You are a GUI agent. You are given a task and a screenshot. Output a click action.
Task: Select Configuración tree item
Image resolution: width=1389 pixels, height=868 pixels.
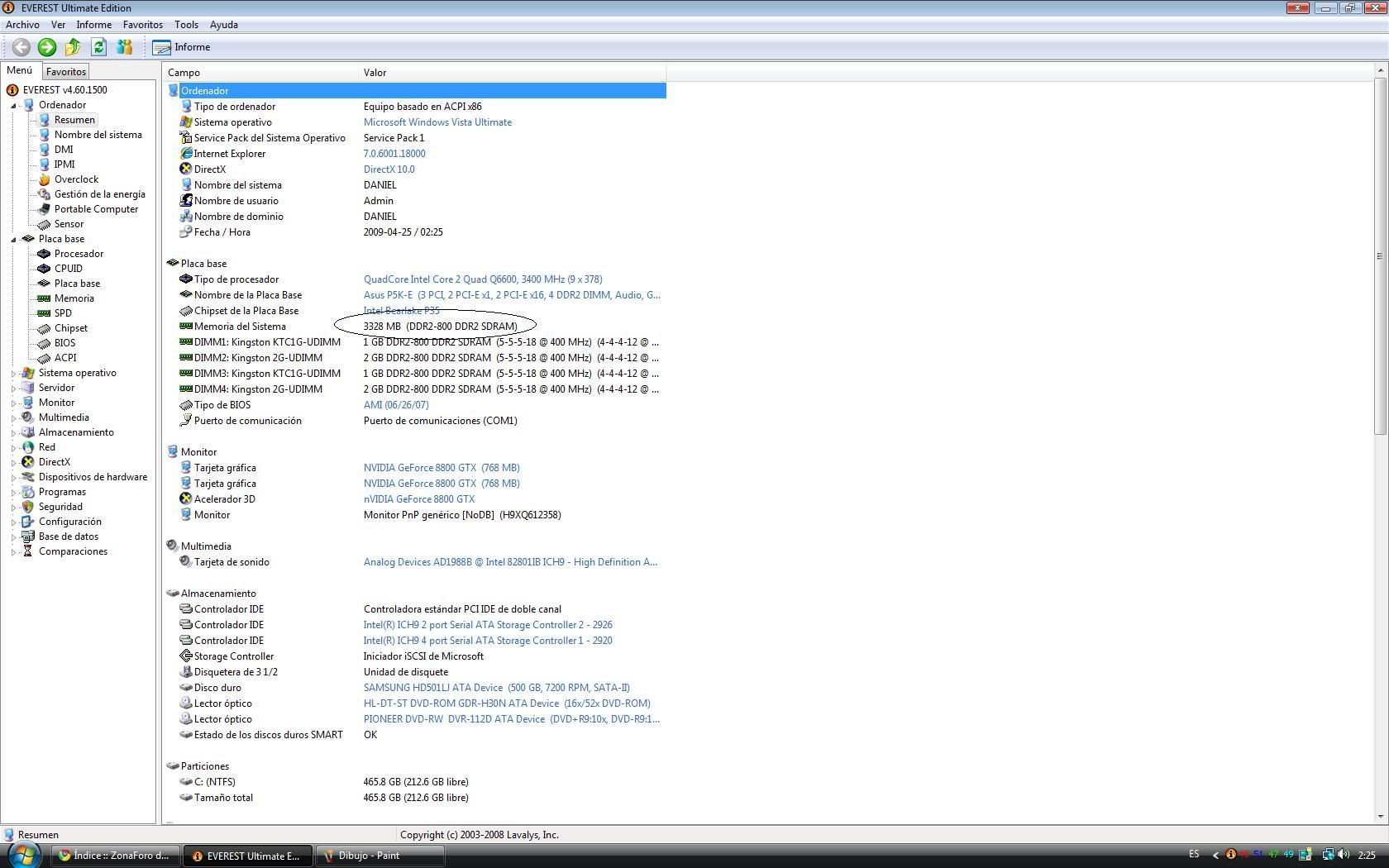(x=70, y=522)
